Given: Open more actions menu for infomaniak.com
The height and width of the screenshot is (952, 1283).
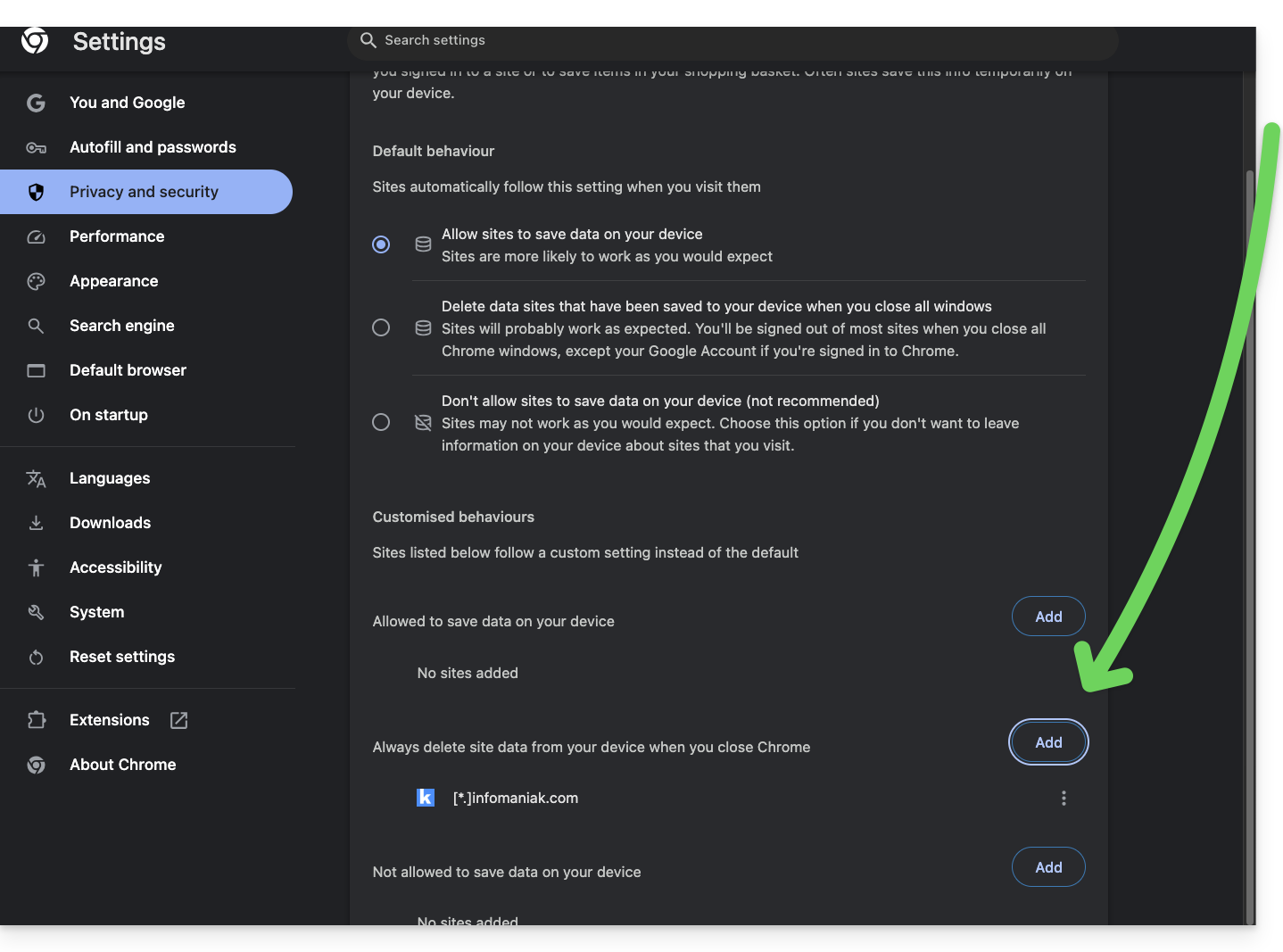Looking at the screenshot, I should 1064,798.
